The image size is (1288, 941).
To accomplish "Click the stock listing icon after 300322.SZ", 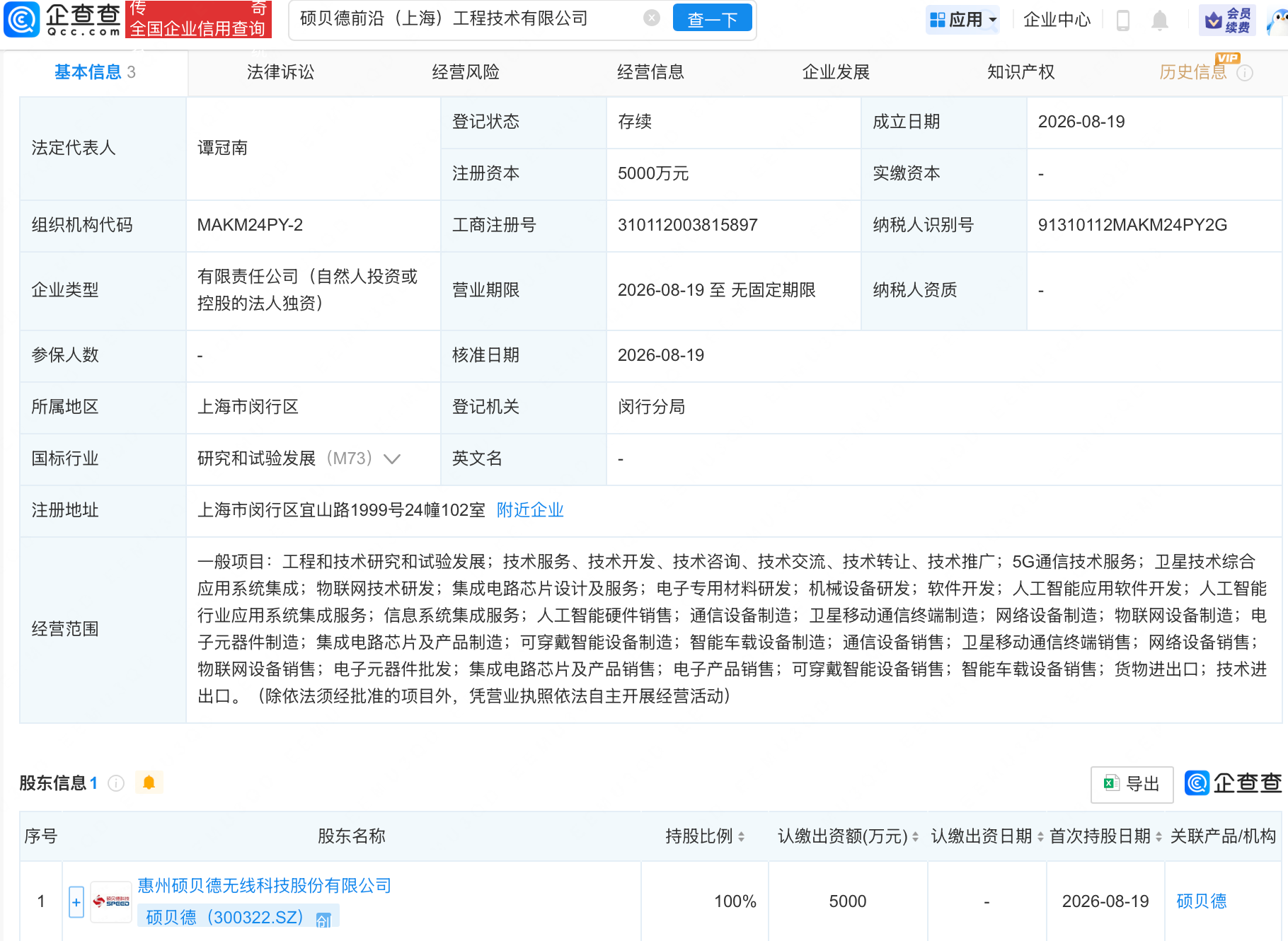I will click(x=323, y=919).
